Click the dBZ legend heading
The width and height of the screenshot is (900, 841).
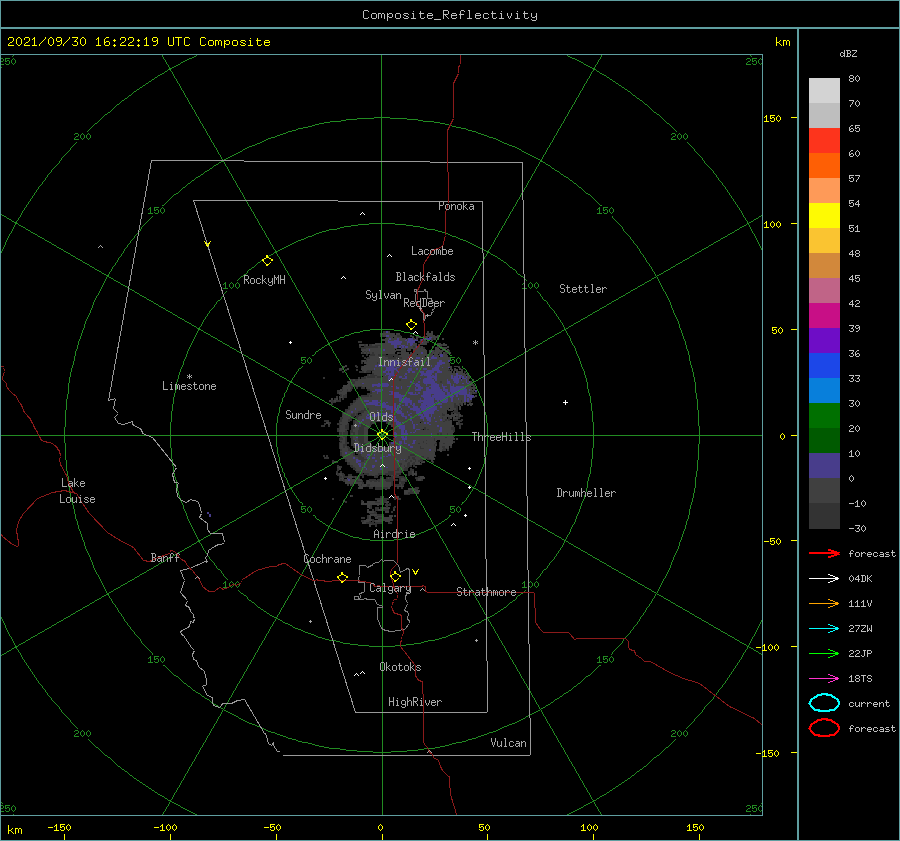(848, 53)
